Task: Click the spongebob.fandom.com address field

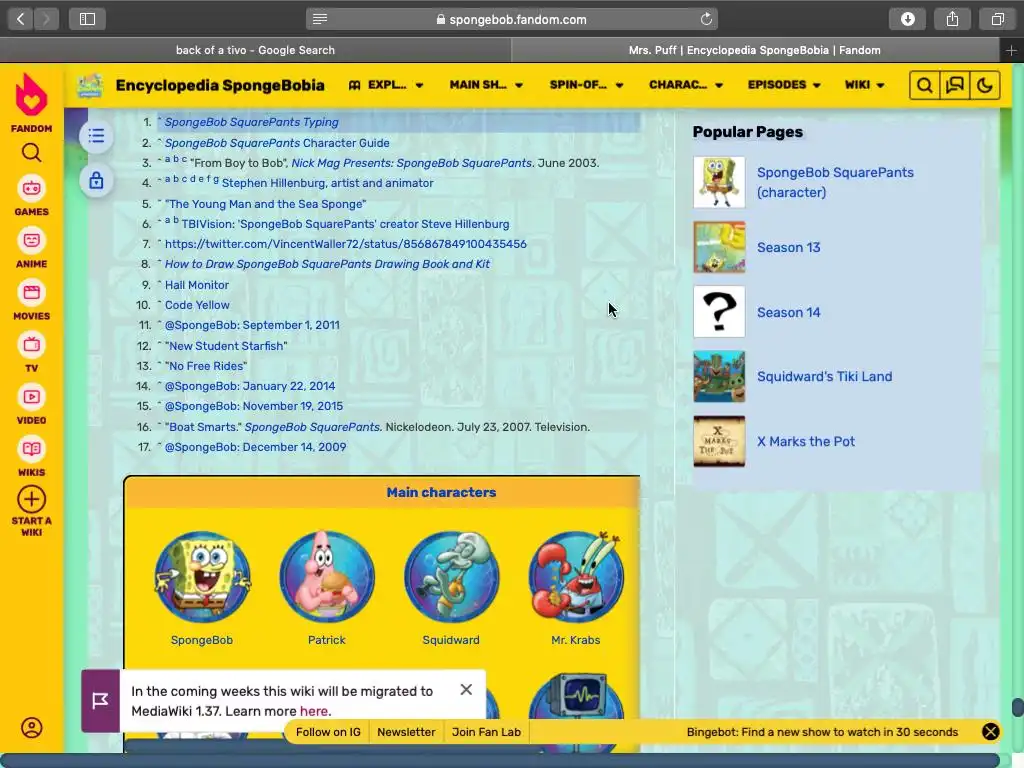Action: pyautogui.click(x=511, y=19)
